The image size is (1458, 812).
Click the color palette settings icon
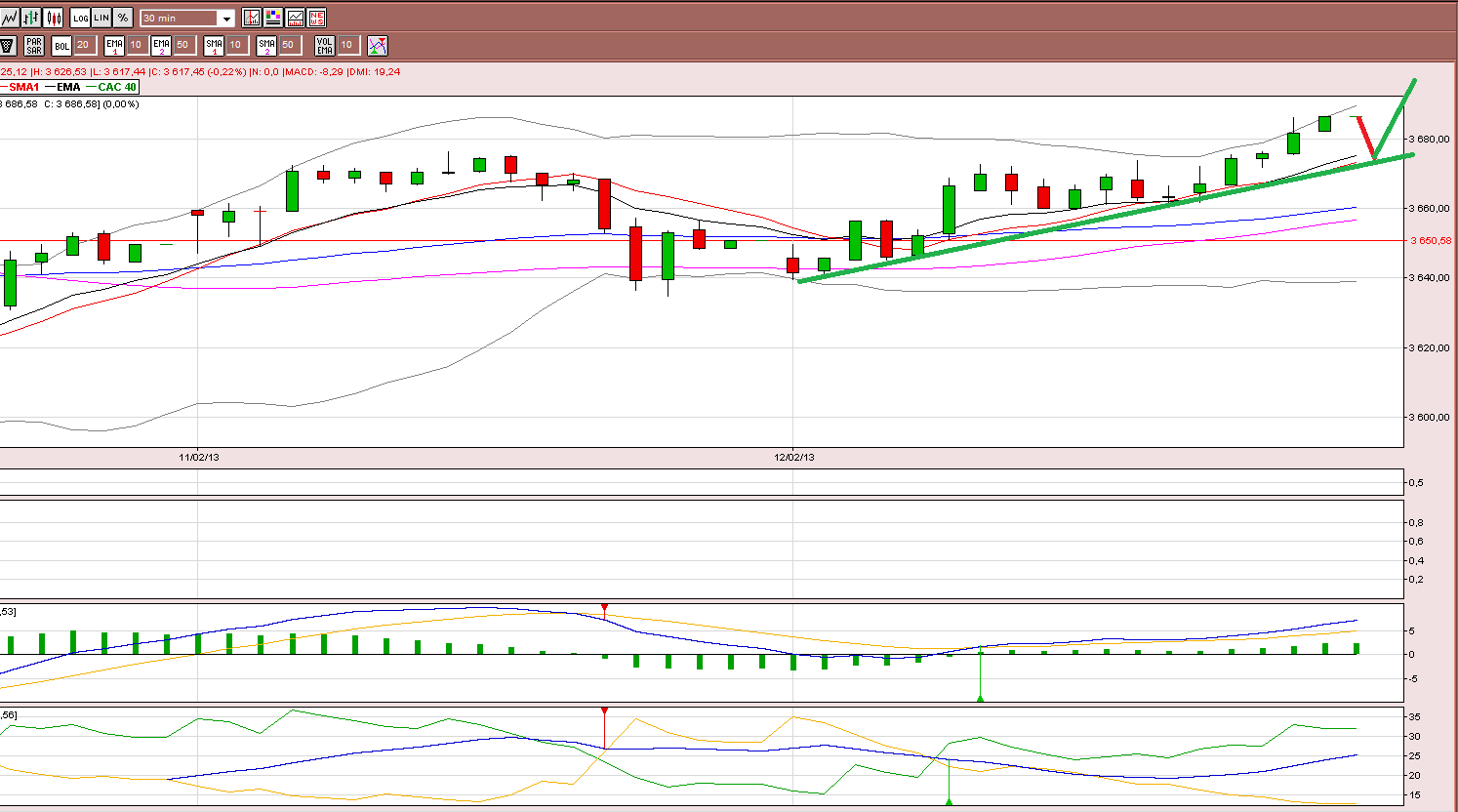pos(273,18)
